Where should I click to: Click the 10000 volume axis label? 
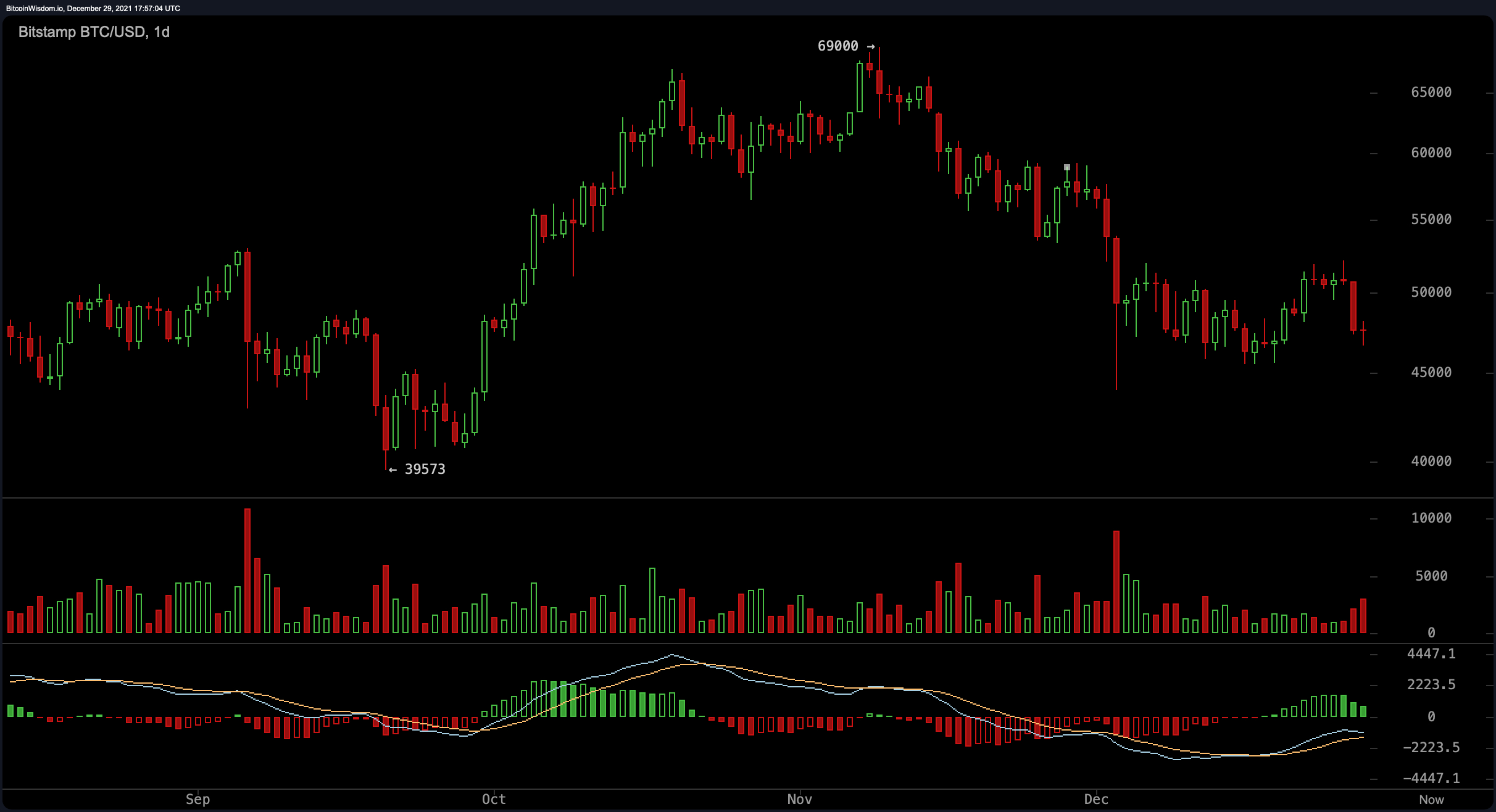pyautogui.click(x=1431, y=518)
